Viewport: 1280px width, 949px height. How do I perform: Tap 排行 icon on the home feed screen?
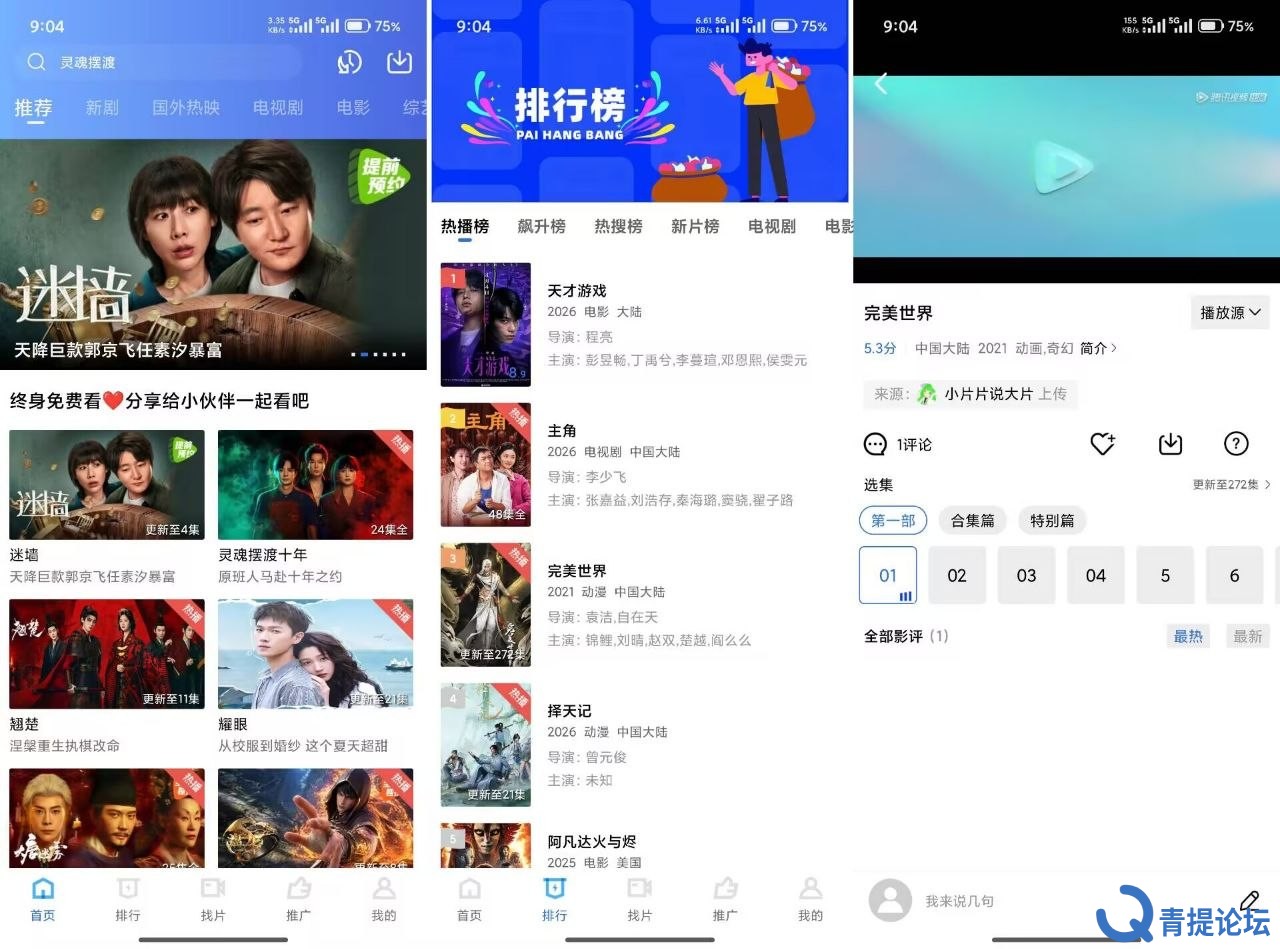[128, 889]
